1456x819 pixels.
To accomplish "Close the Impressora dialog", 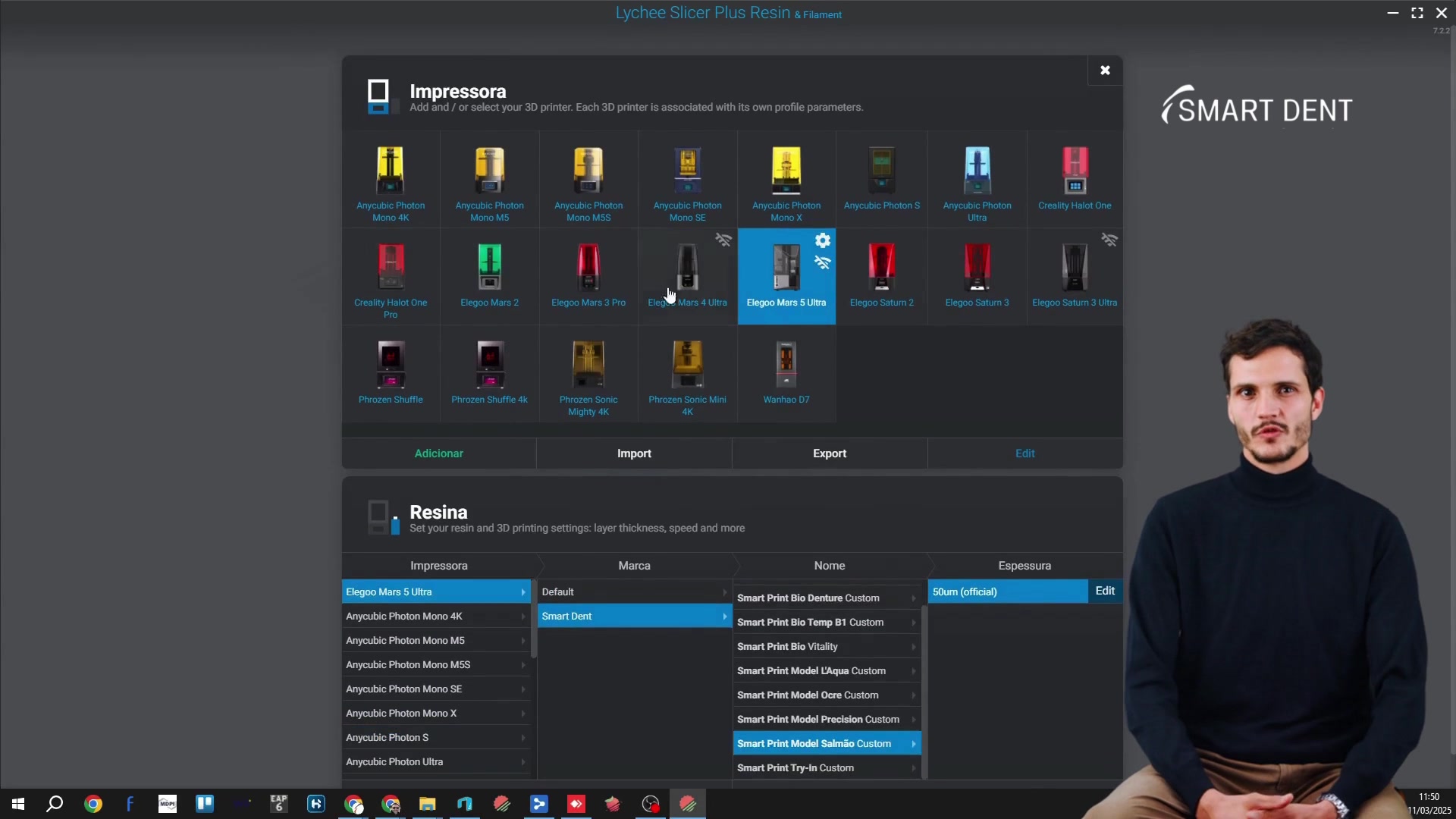I will pyautogui.click(x=1105, y=71).
